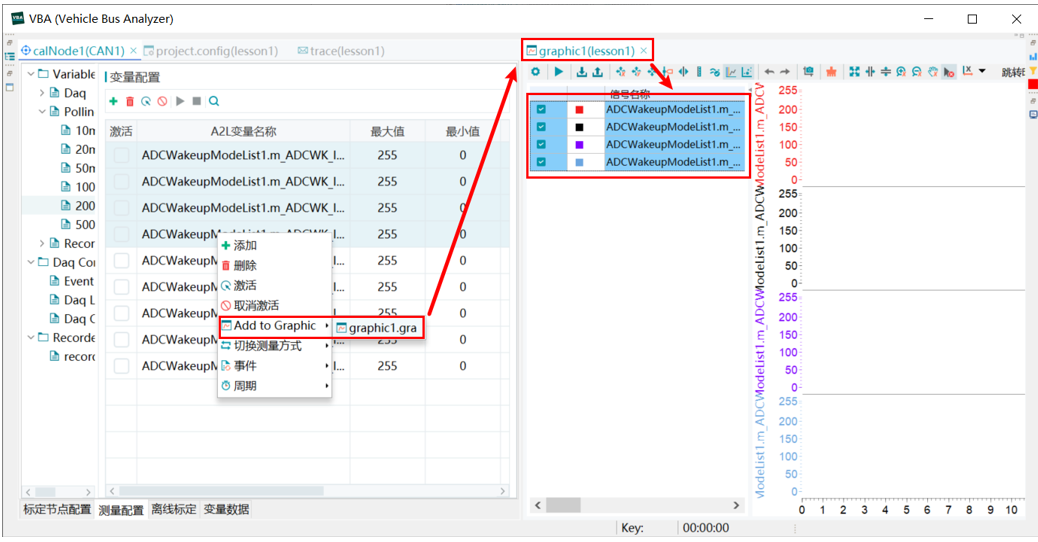
Task: Click the black signal color swatch
Action: [x=579, y=127]
